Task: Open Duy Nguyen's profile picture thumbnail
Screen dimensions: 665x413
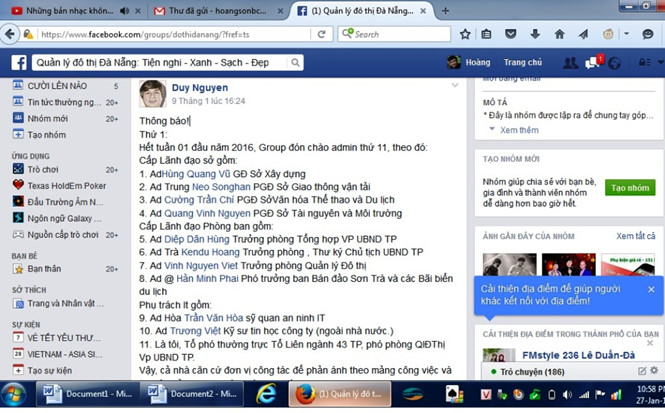Action: (x=153, y=94)
